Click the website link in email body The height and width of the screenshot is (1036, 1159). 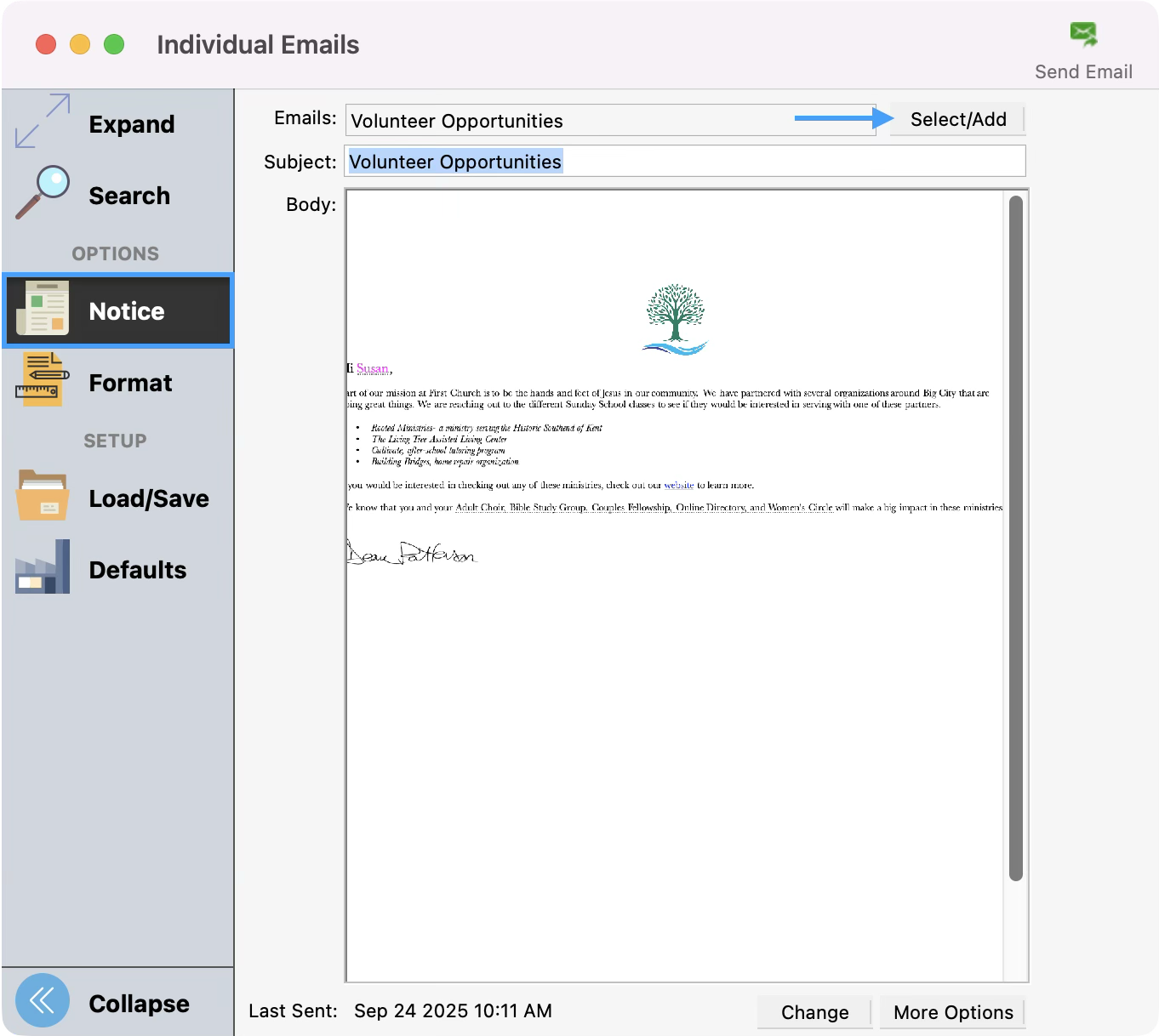pyautogui.click(x=679, y=485)
